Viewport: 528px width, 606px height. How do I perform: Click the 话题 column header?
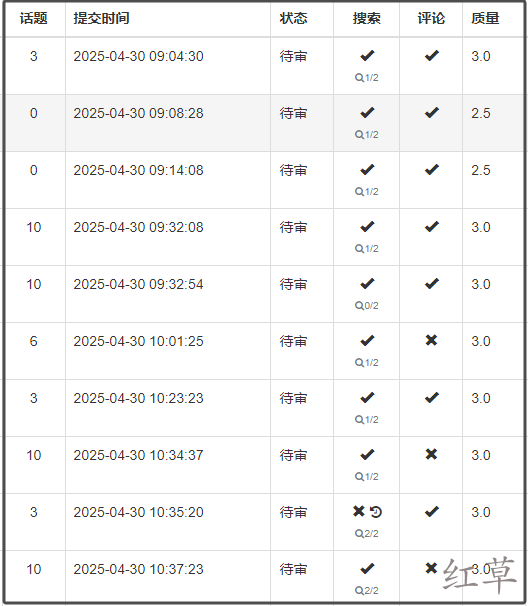34,19
